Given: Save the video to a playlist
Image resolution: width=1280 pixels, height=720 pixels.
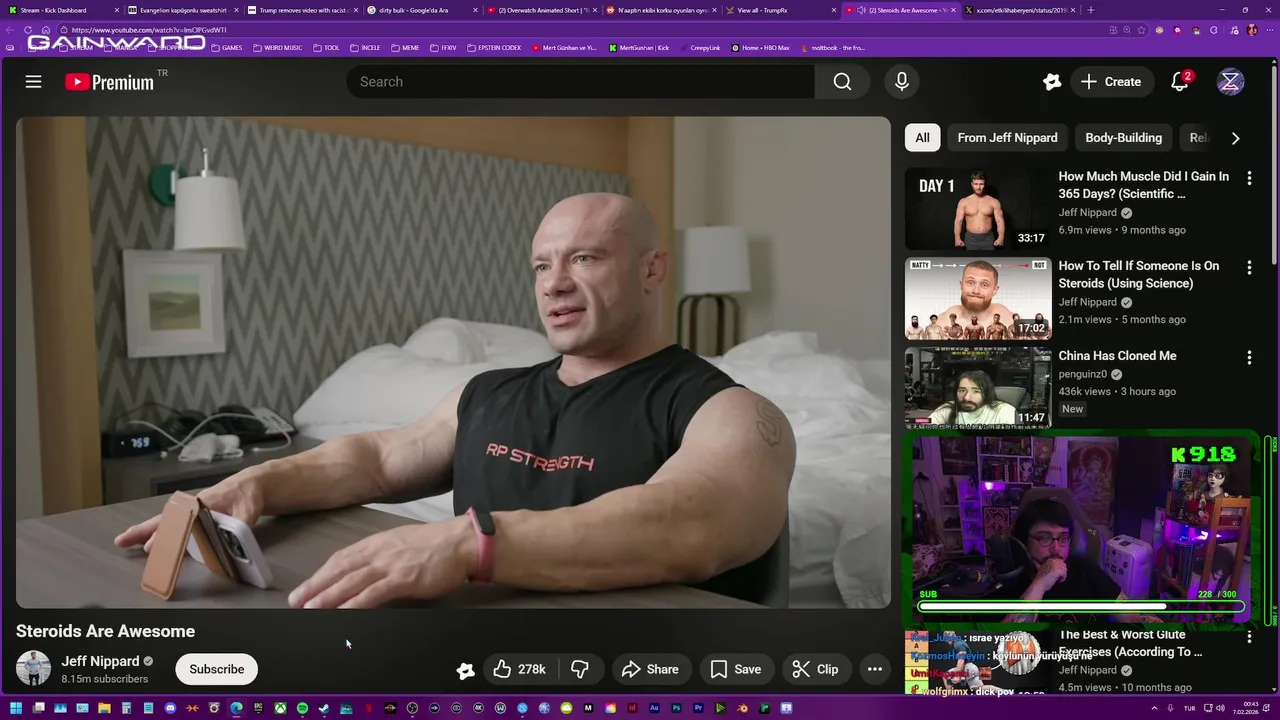Looking at the screenshot, I should click(x=736, y=669).
